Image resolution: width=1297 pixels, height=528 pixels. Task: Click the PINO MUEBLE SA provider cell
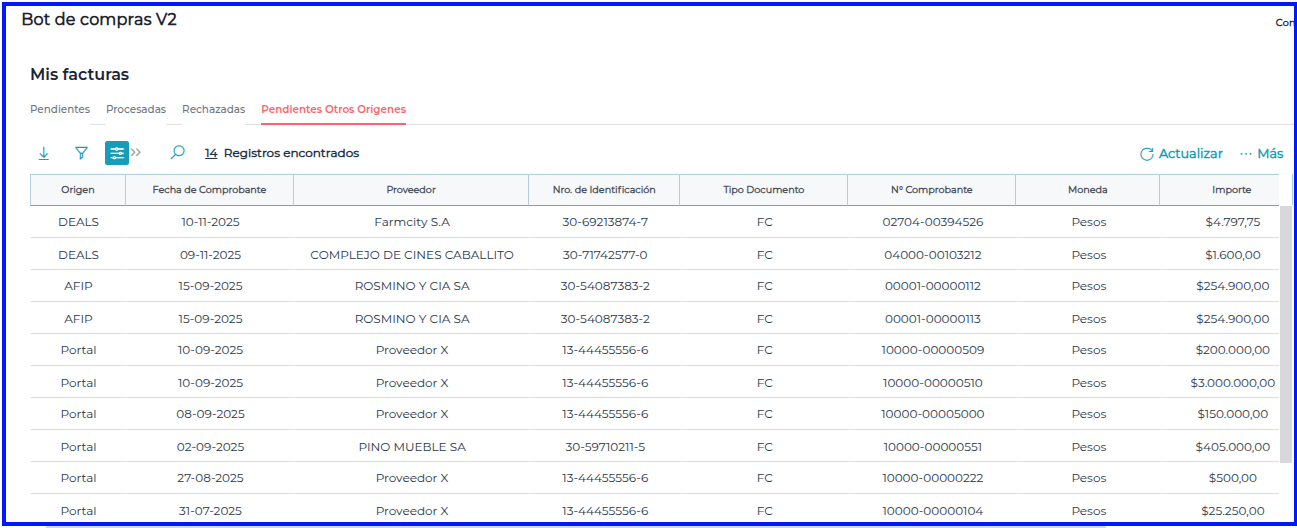click(x=412, y=447)
